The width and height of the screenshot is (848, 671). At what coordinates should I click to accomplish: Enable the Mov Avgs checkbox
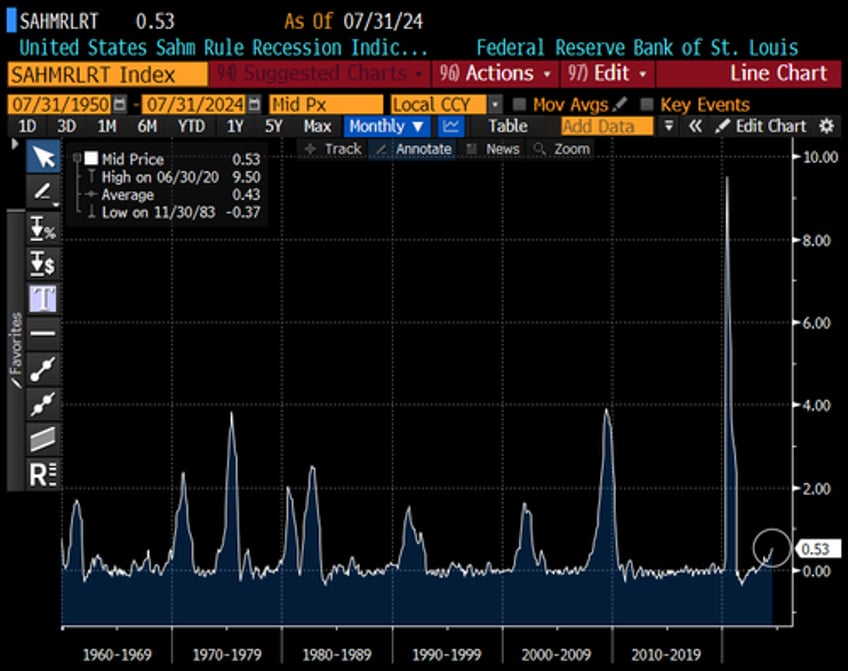519,104
